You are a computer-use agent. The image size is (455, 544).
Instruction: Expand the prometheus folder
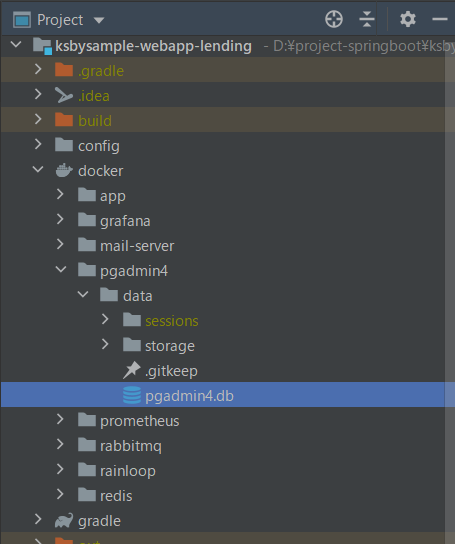[x=60, y=419]
